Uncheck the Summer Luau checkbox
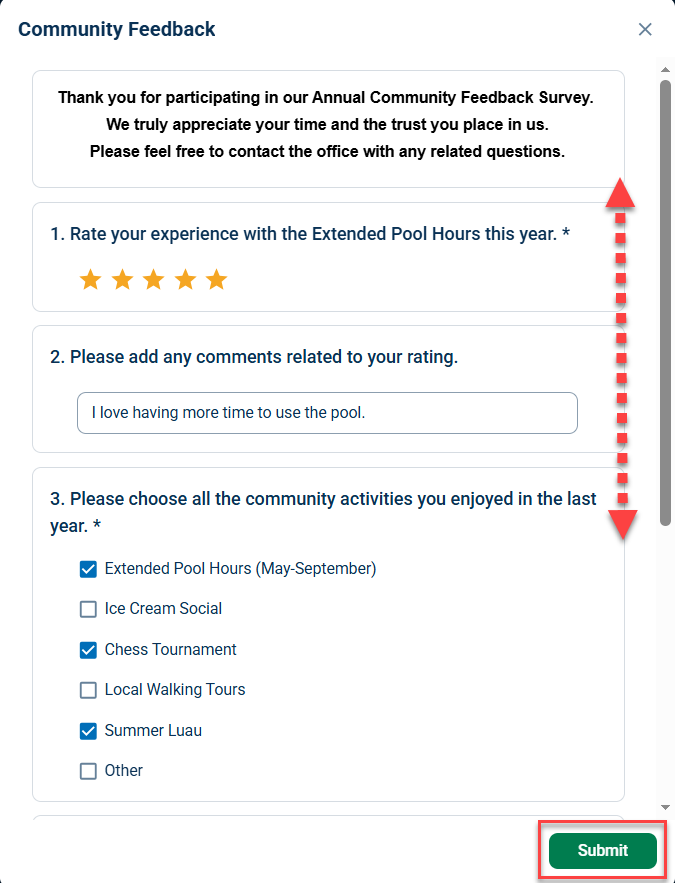The image size is (675, 883). [x=88, y=731]
